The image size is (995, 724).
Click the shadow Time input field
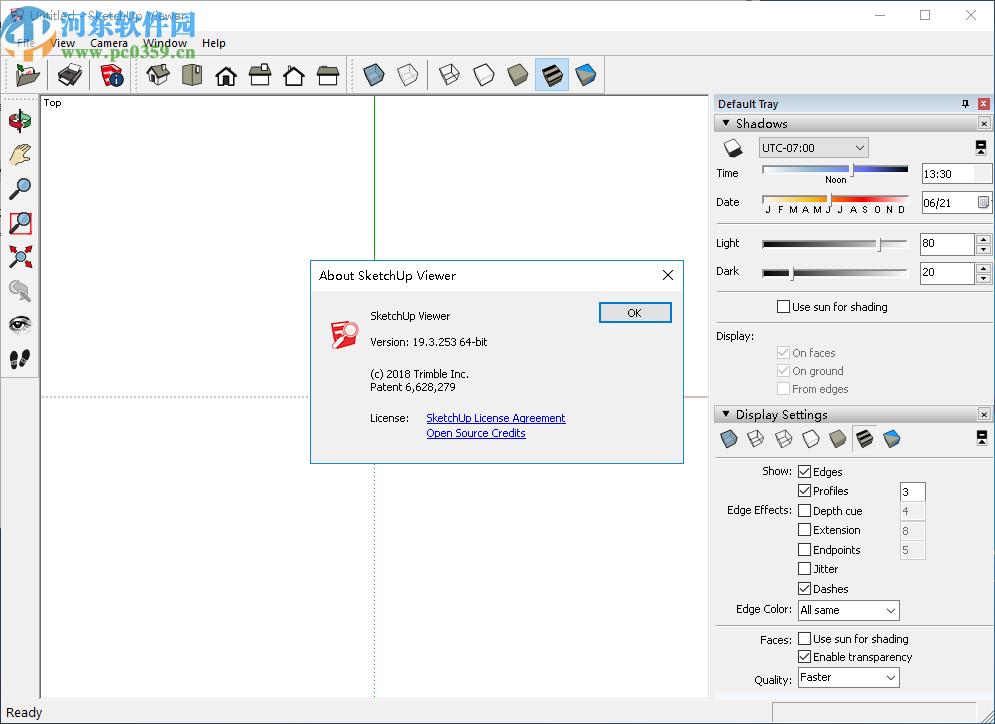tap(950, 172)
